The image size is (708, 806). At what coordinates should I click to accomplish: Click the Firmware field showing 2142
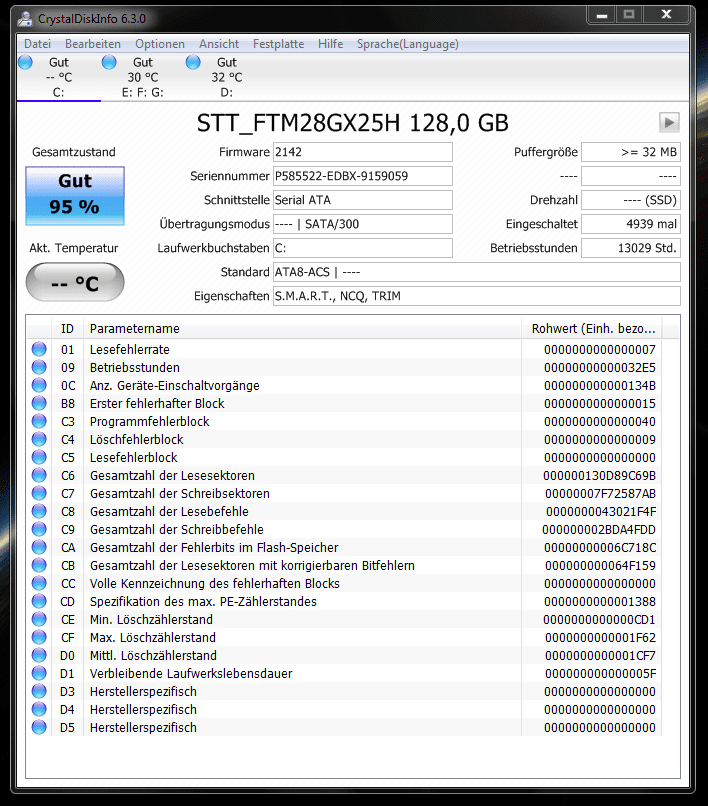362,152
